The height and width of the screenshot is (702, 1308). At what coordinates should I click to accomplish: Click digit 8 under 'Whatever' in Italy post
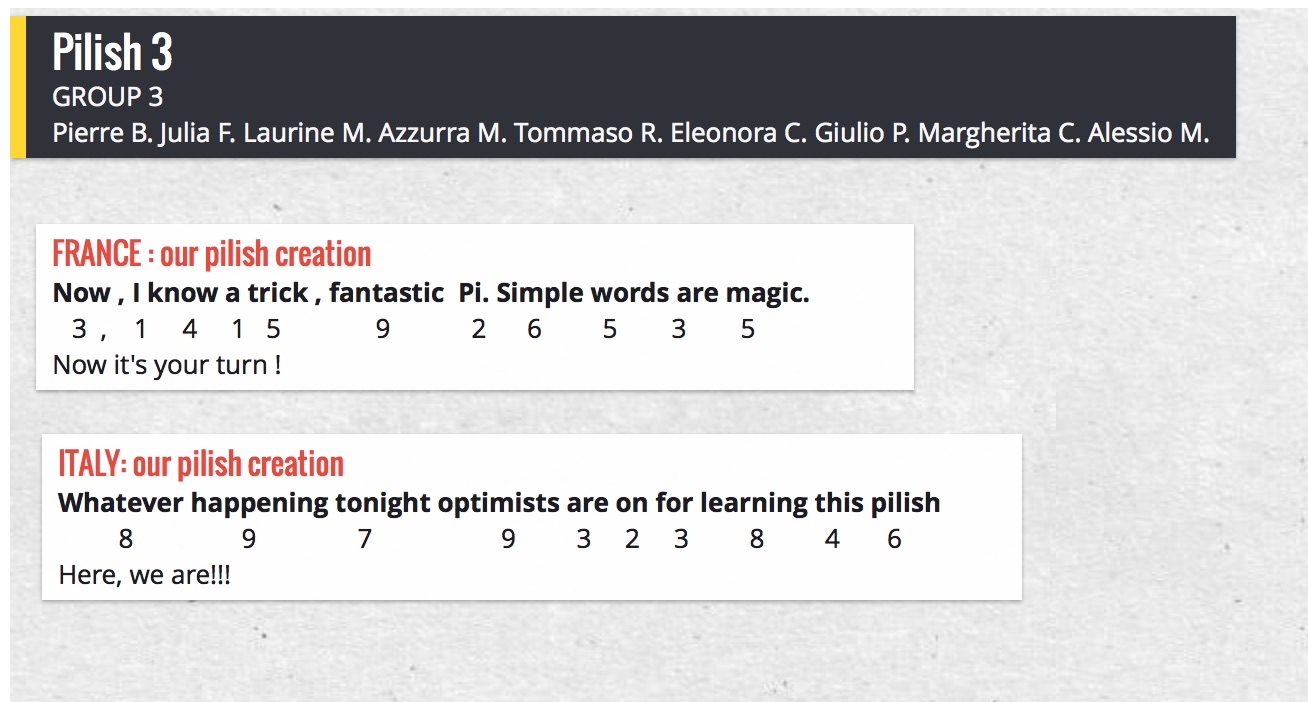[x=125, y=539]
